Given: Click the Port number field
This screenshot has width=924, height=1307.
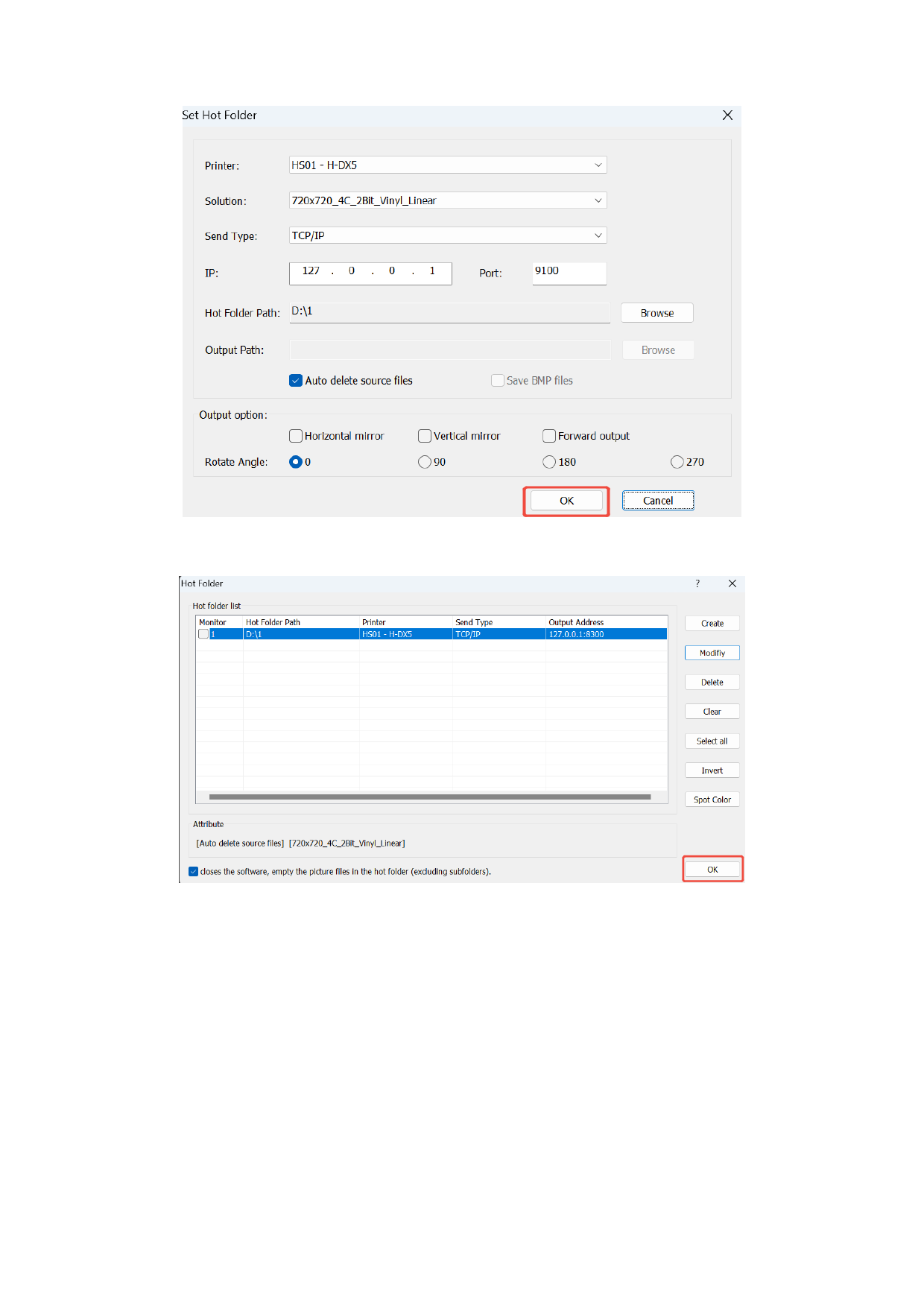Looking at the screenshot, I should point(569,272).
